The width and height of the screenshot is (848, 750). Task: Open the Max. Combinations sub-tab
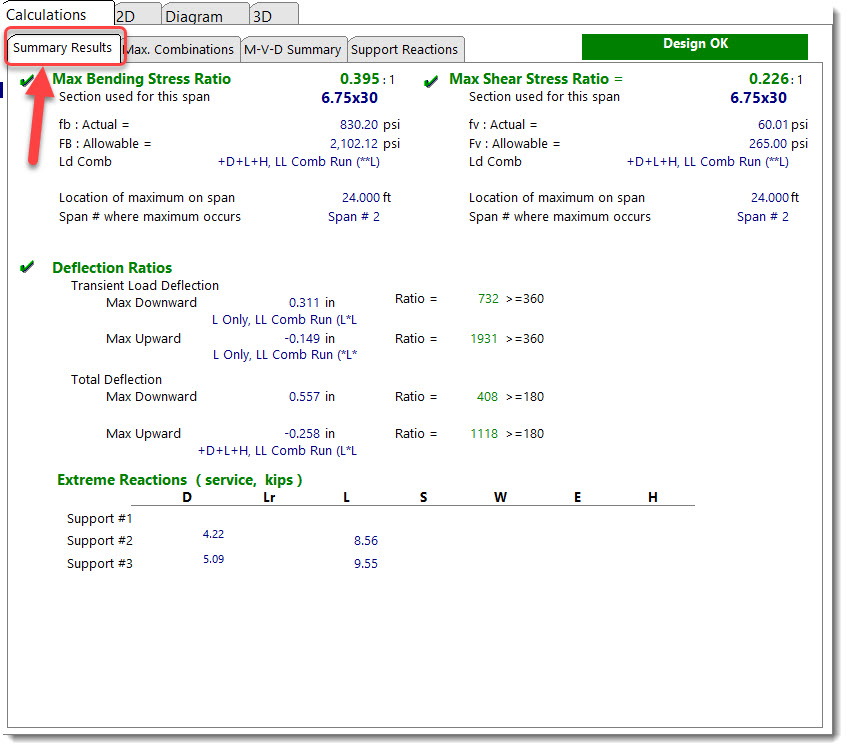pyautogui.click(x=179, y=49)
